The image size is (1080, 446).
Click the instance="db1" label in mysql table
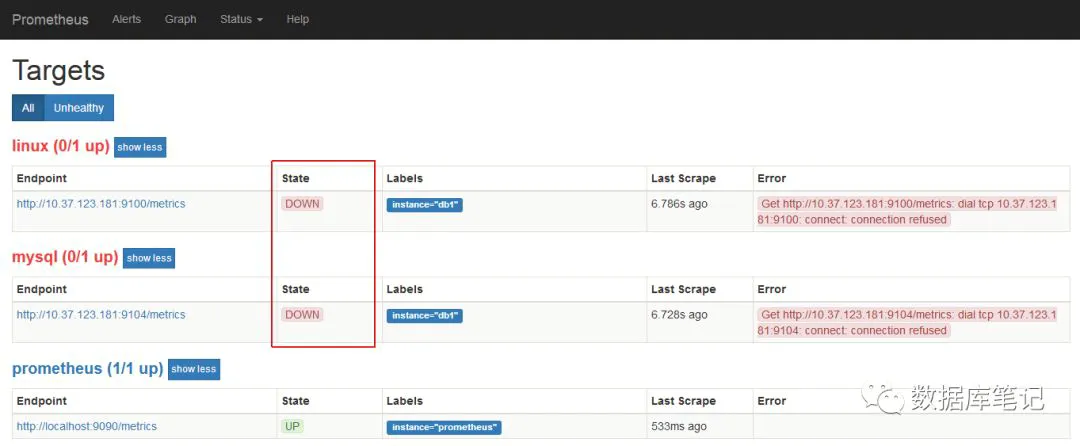(x=424, y=315)
